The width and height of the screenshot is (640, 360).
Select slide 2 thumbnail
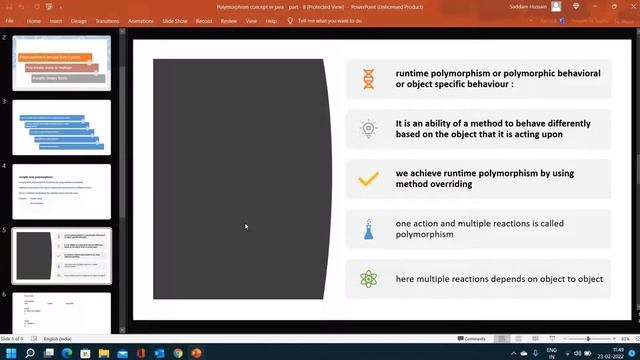coord(62,63)
